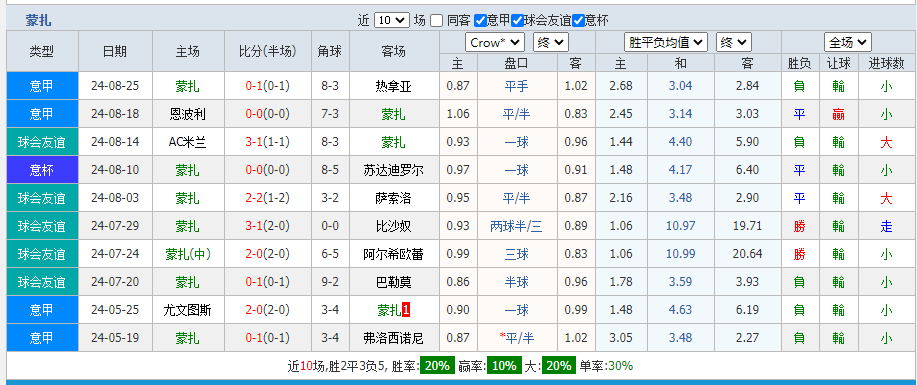Click 恩波利 home team in the 24-08-18 row
The height and width of the screenshot is (385, 917).
188,114
